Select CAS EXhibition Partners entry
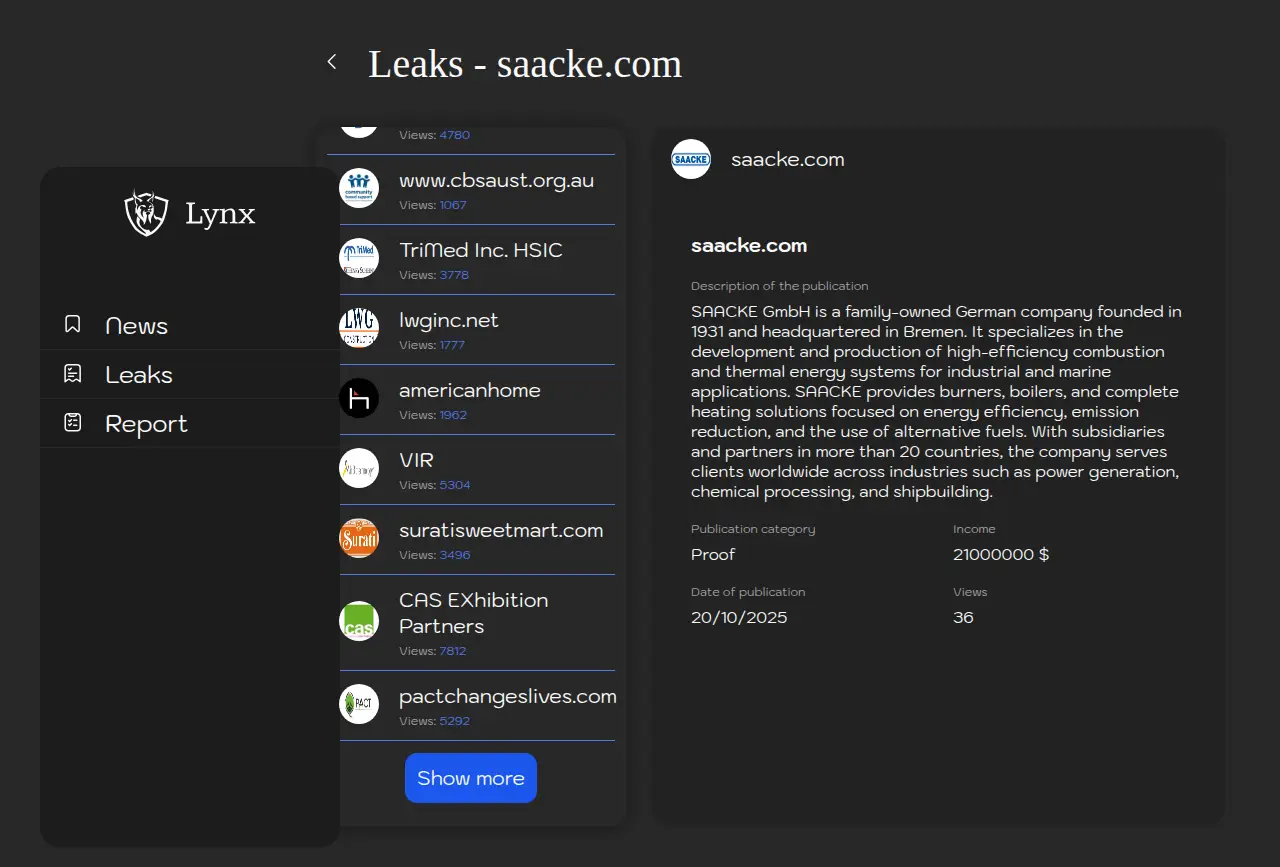1280x867 pixels. [x=473, y=613]
